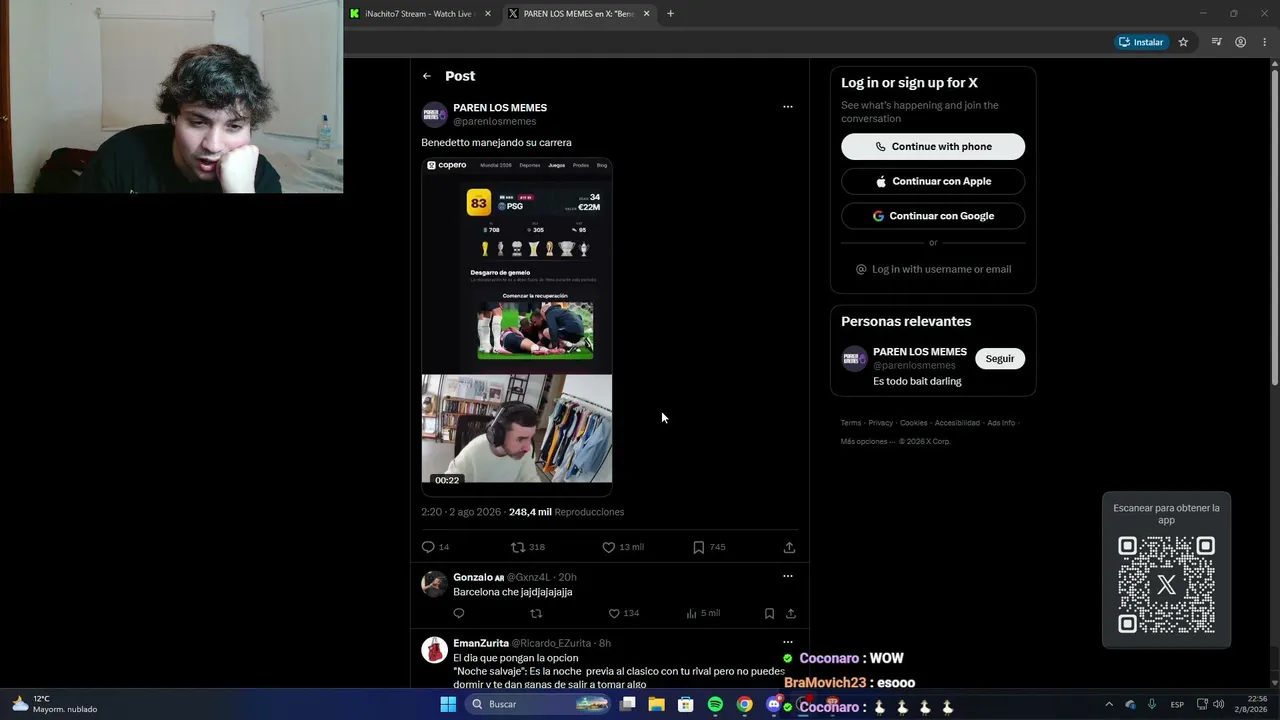The height and width of the screenshot is (720, 1280).
Task: Open the Ads Info footer link
Action: pyautogui.click(x=1001, y=423)
